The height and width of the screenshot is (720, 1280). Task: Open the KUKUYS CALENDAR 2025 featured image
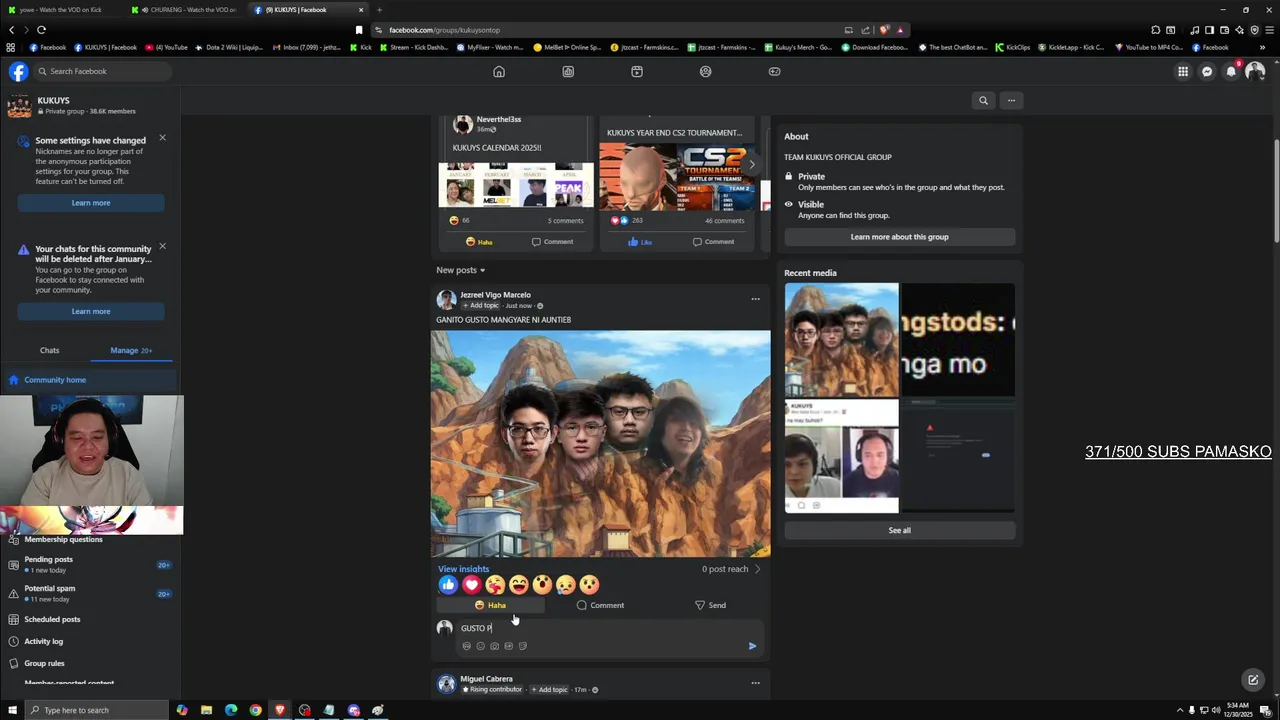516,185
